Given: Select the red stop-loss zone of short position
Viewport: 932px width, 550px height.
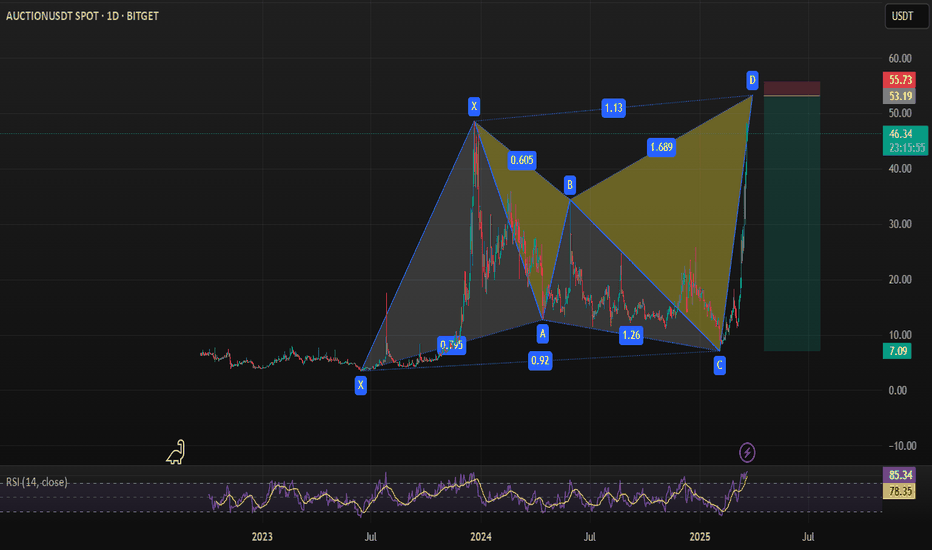Looking at the screenshot, I should (792, 89).
